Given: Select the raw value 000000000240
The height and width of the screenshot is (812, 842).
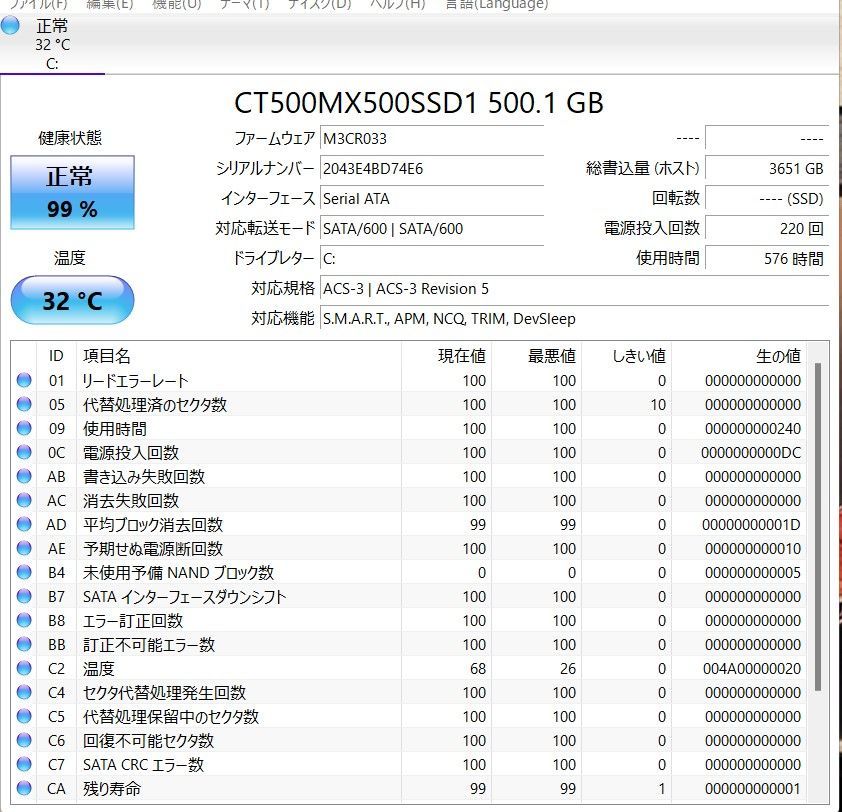Looking at the screenshot, I should tap(753, 429).
